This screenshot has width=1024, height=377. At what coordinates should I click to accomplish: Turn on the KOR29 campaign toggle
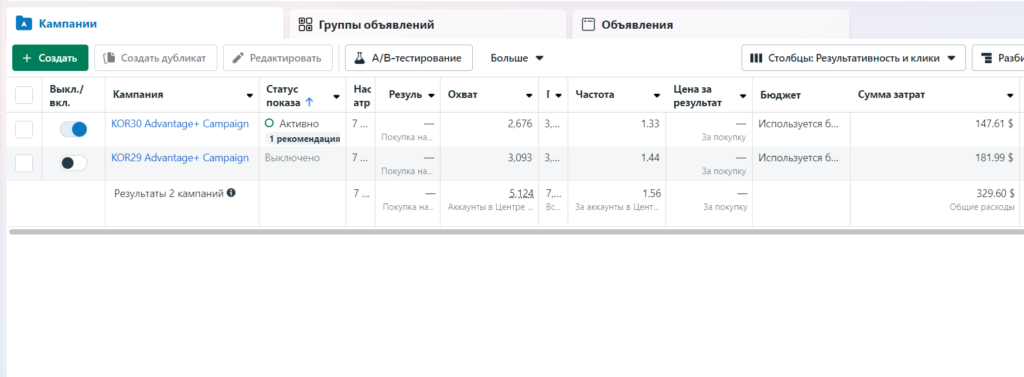coord(73,163)
